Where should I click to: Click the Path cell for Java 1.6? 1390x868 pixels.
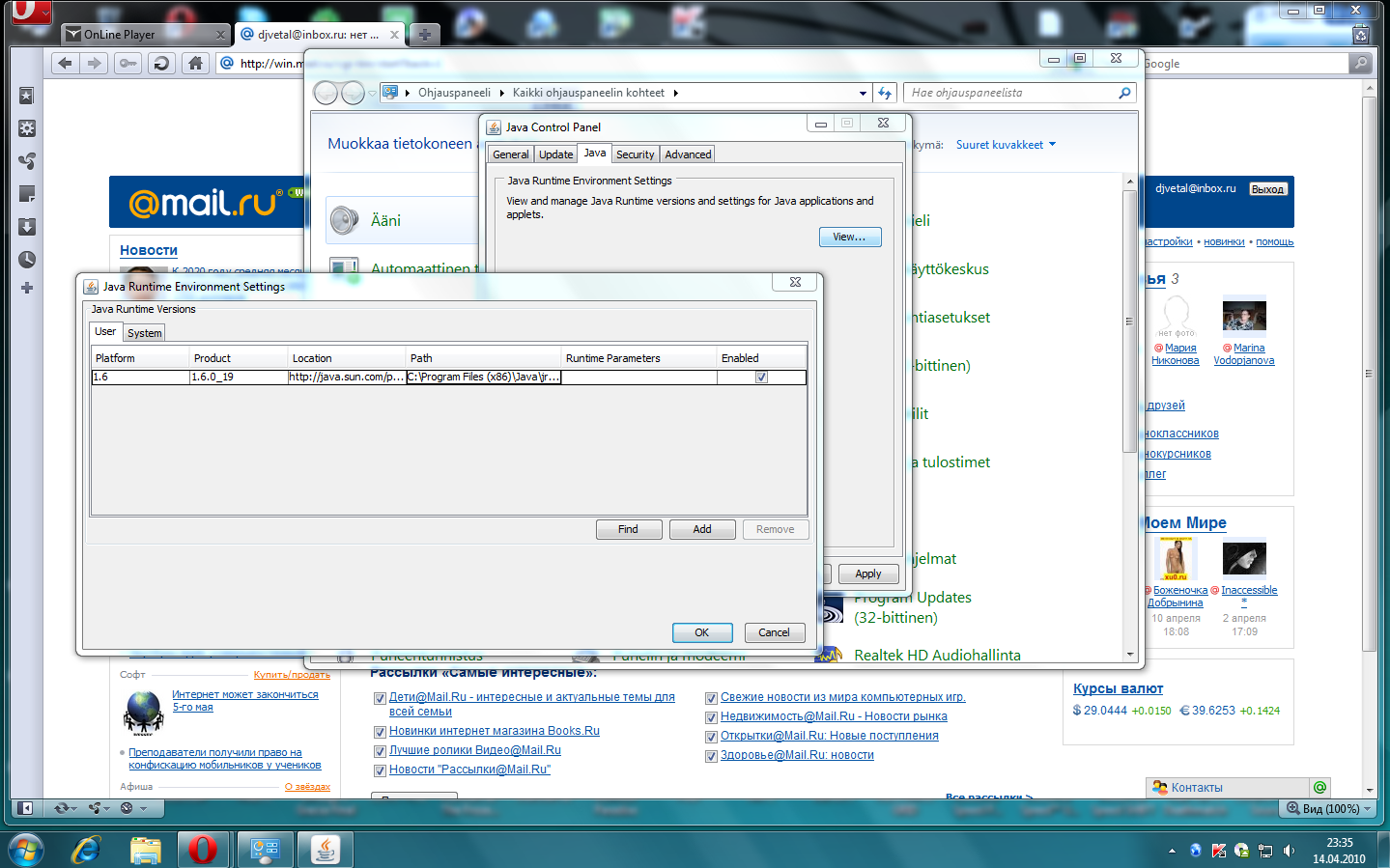pyautogui.click(x=484, y=378)
